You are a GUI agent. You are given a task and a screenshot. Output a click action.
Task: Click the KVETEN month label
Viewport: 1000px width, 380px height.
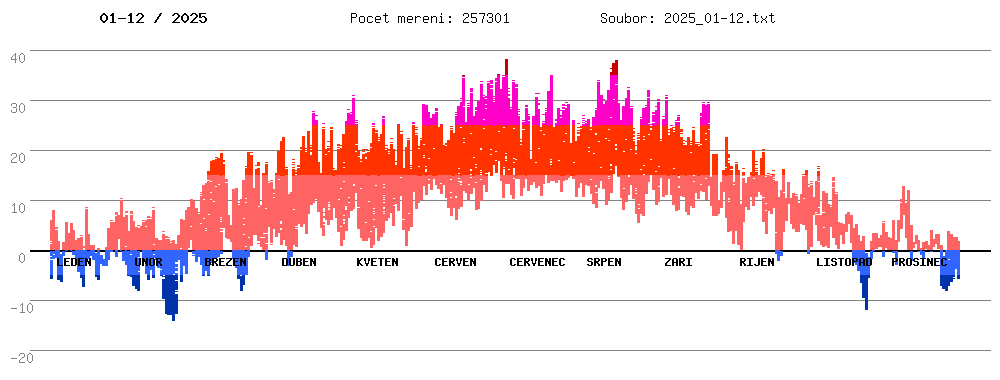[x=378, y=262]
